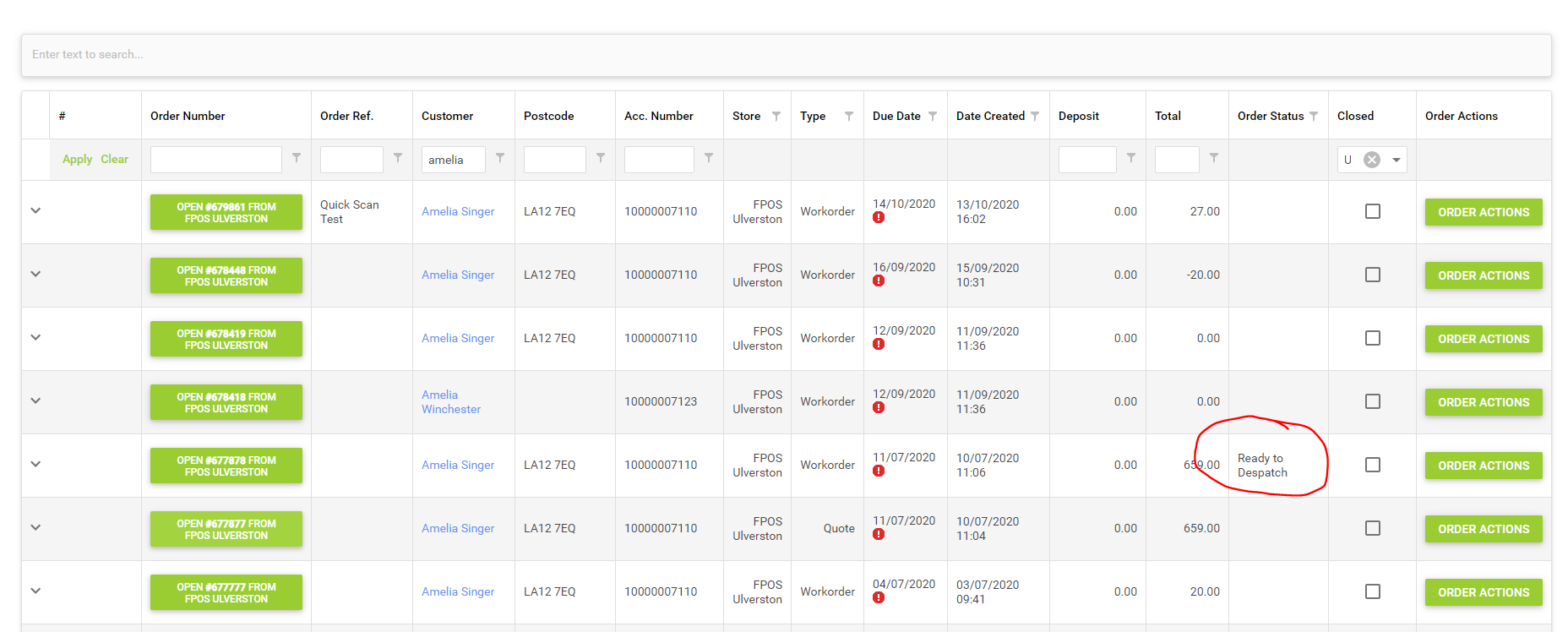The width and height of the screenshot is (1568, 632).
Task: Expand row details for order #677878
Action: pos(35,464)
